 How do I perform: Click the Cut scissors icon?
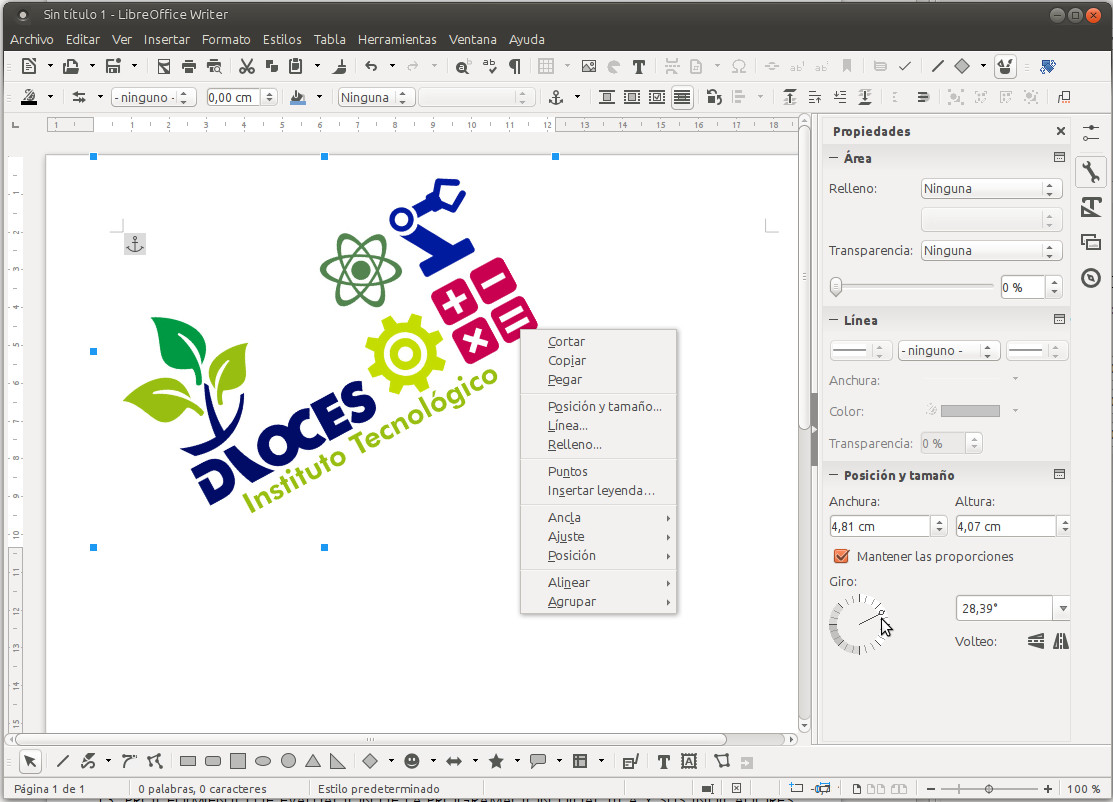(246, 67)
